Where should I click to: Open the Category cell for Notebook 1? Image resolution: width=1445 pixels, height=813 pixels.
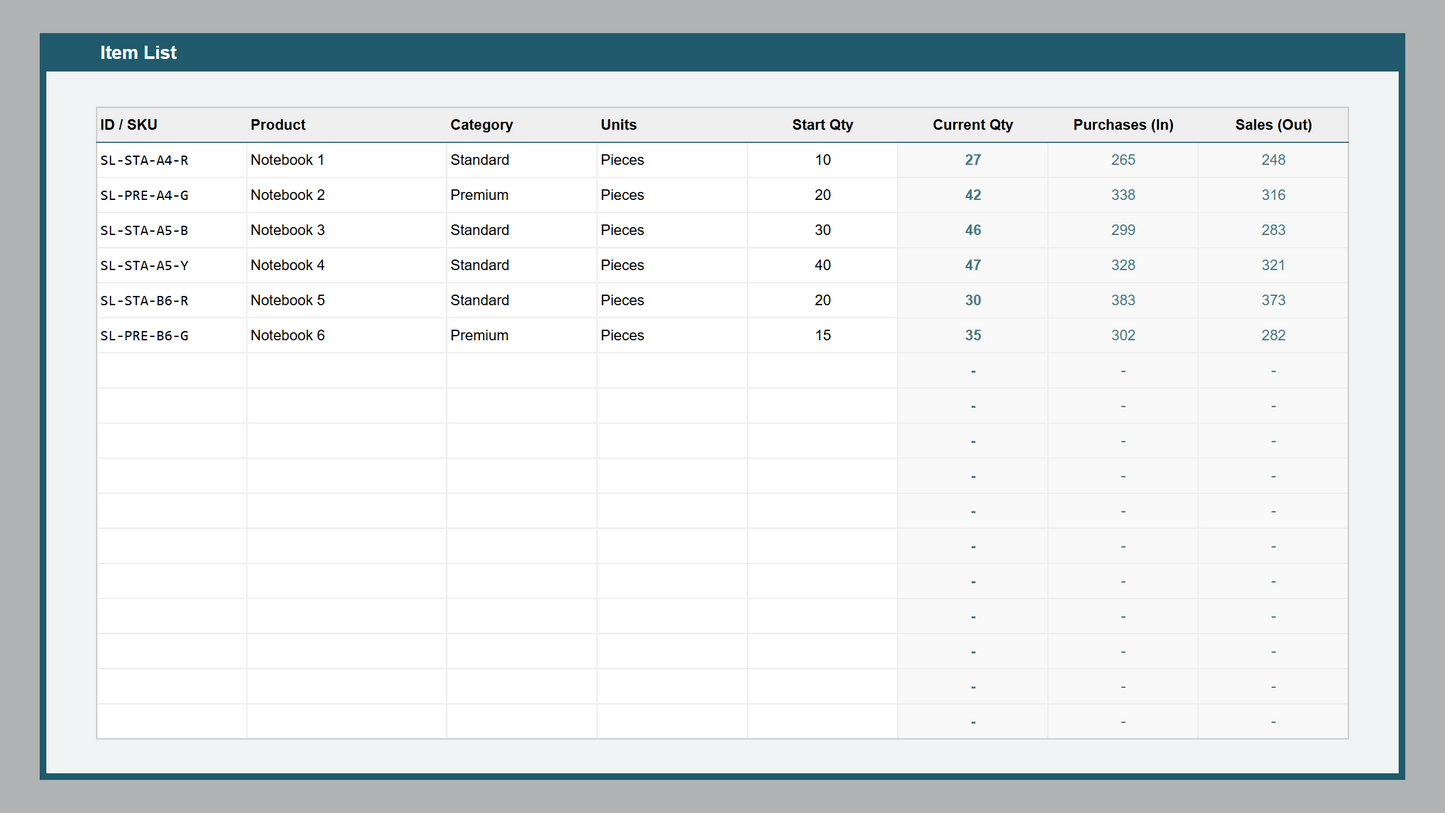tap(479, 160)
